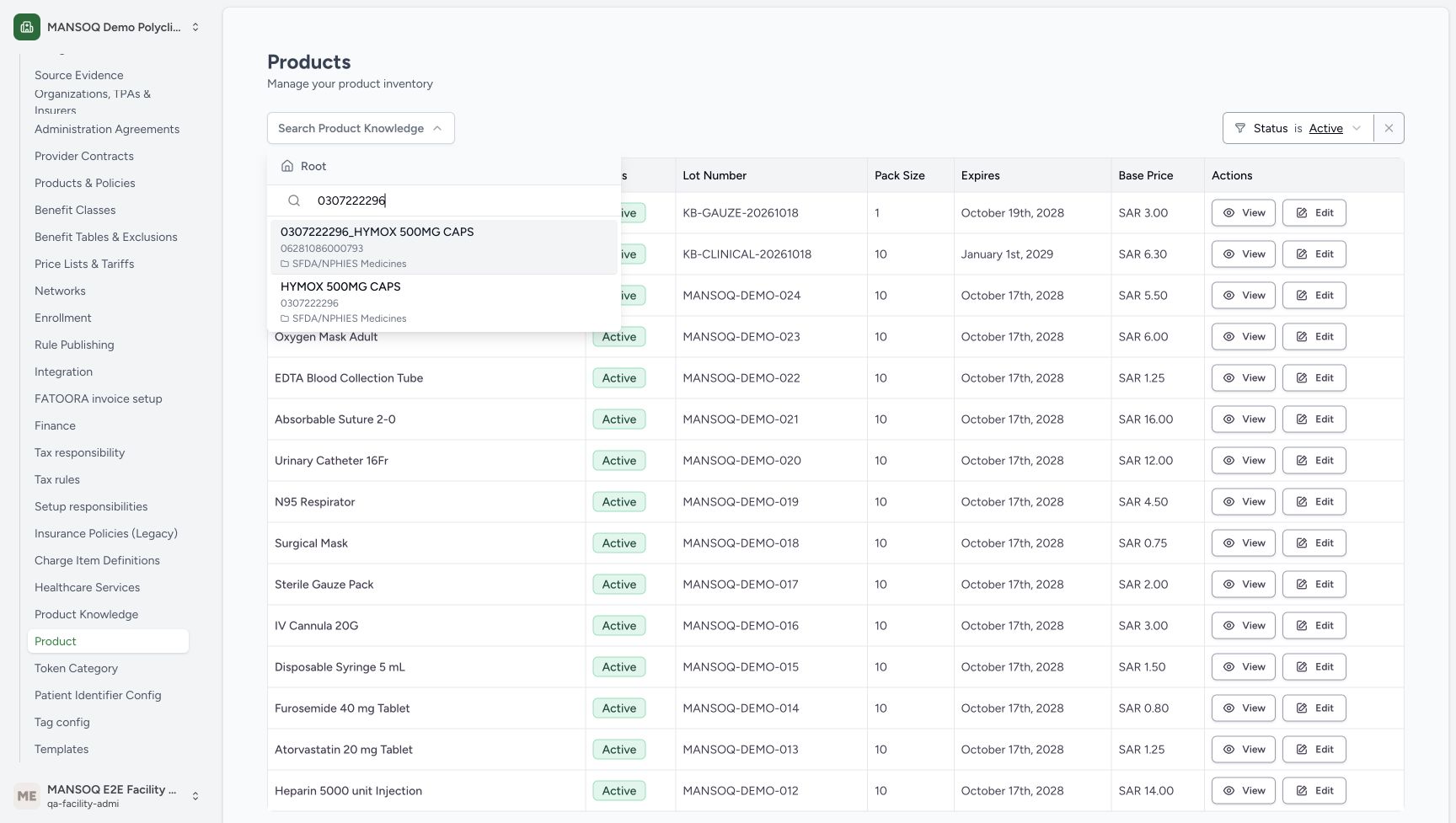The width and height of the screenshot is (1456, 823).
Task: Click pencil icon in Sterile Gauze Pack row
Action: pos(1301,585)
